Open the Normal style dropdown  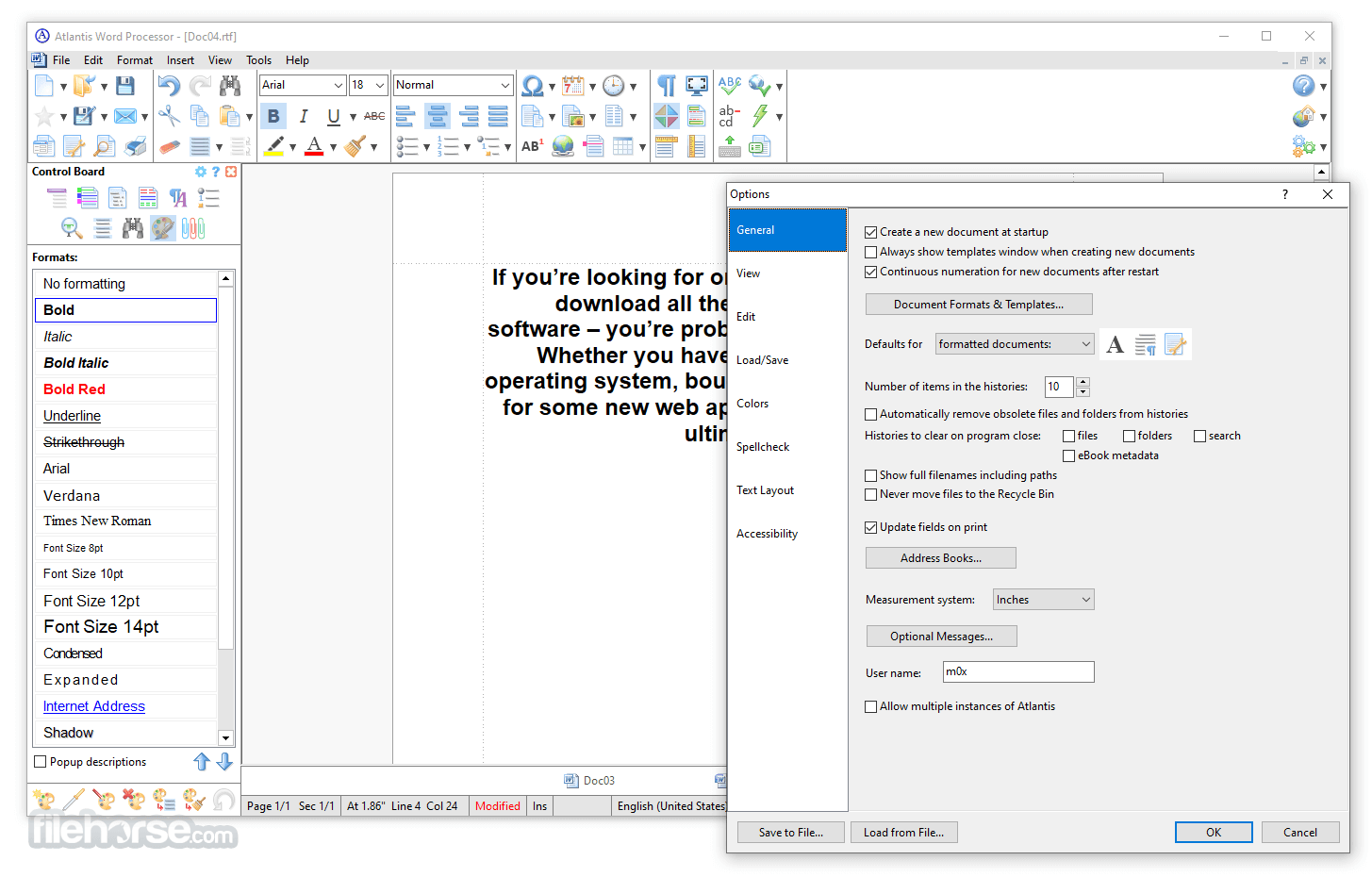coord(504,85)
